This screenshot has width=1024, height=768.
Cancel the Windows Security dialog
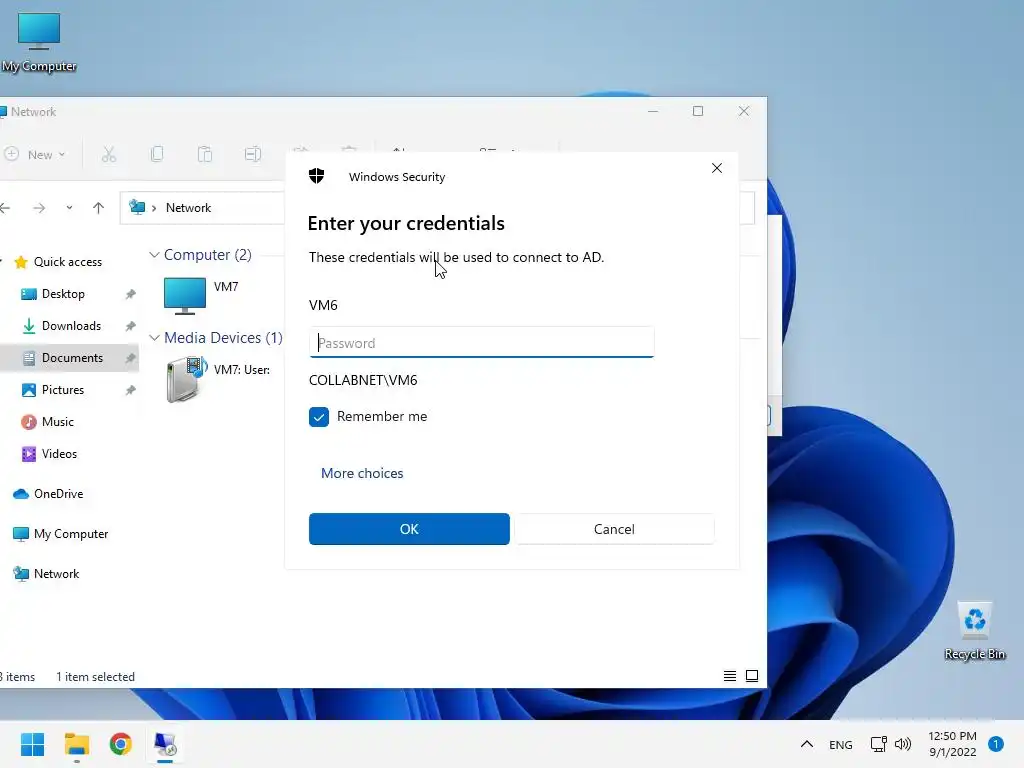pos(614,529)
